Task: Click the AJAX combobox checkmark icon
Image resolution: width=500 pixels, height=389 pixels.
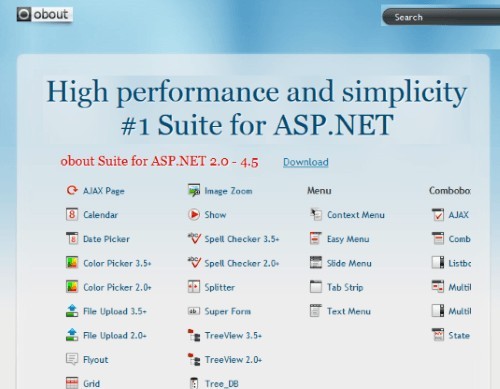Action: [x=438, y=214]
